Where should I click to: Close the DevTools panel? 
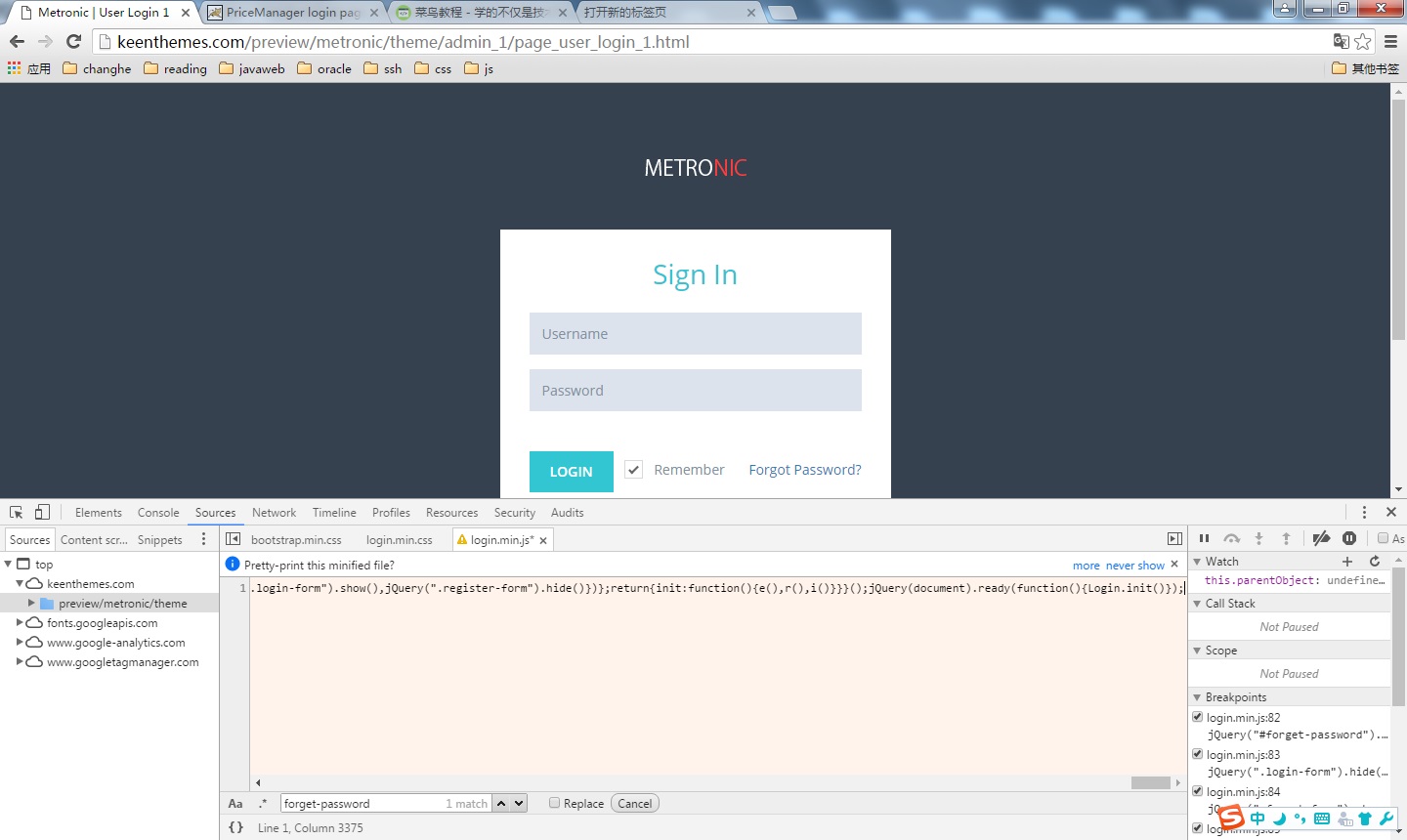point(1391,512)
